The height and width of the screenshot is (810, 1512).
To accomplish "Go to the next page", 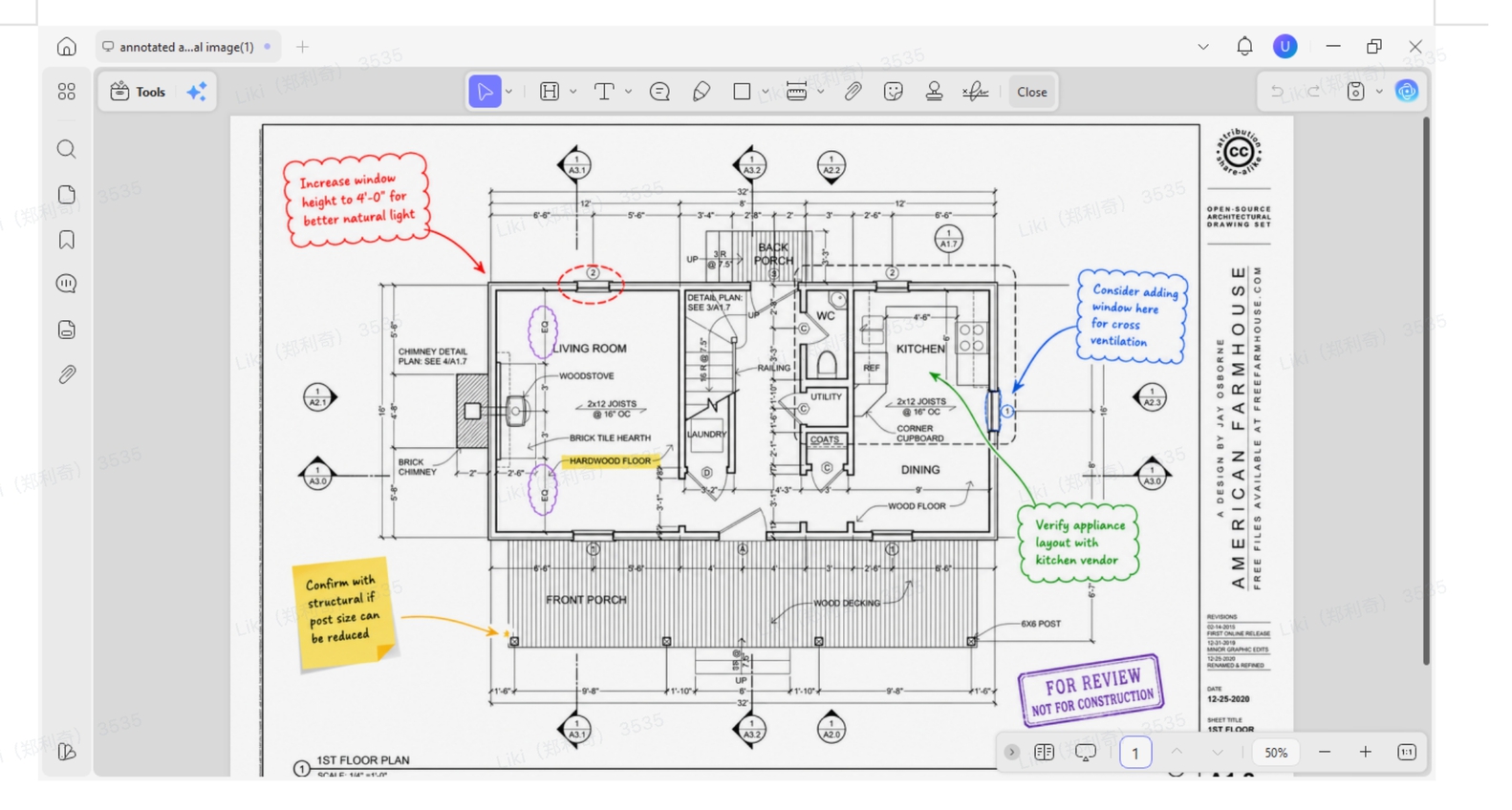I will (x=1218, y=752).
